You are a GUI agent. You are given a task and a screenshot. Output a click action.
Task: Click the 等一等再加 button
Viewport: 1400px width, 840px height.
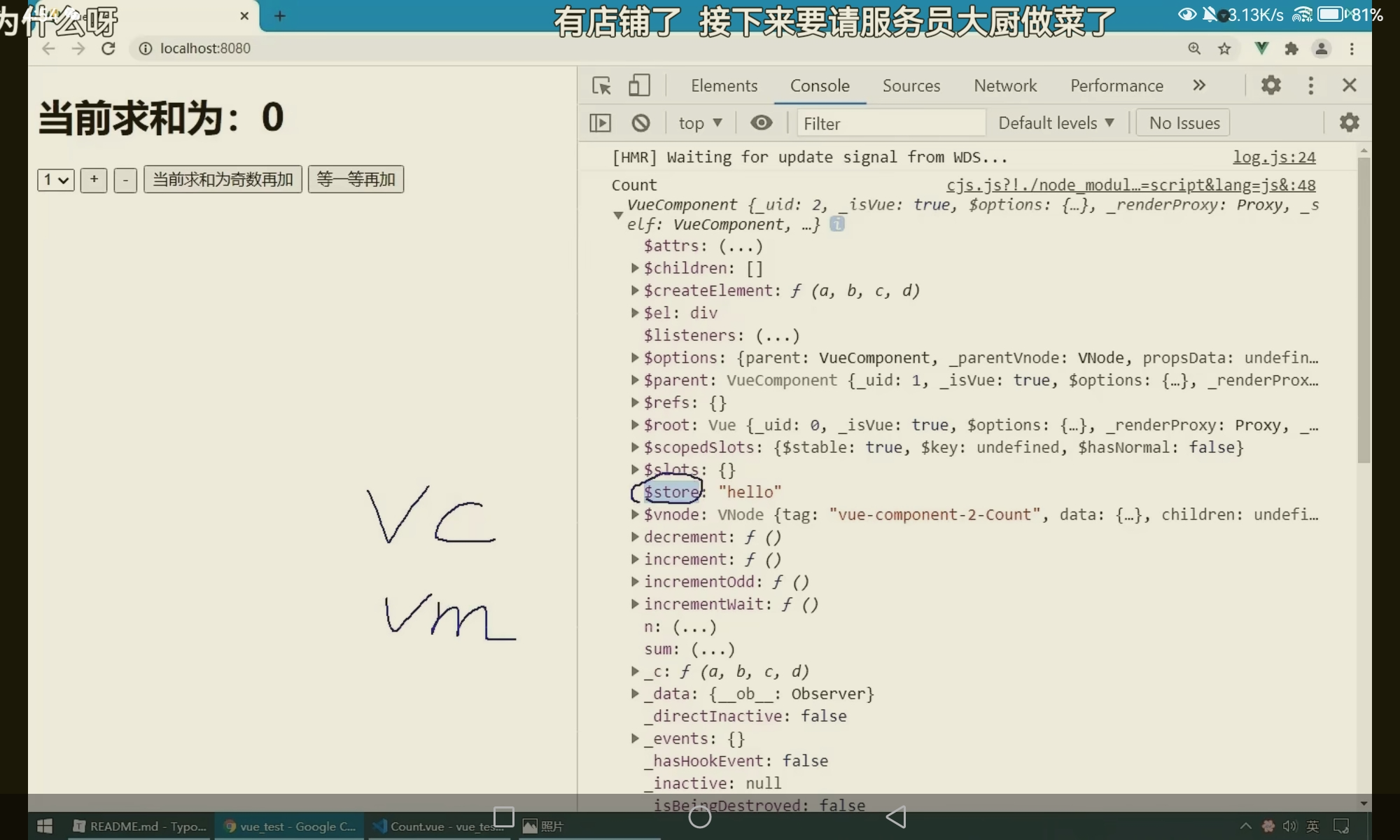pyautogui.click(x=356, y=179)
